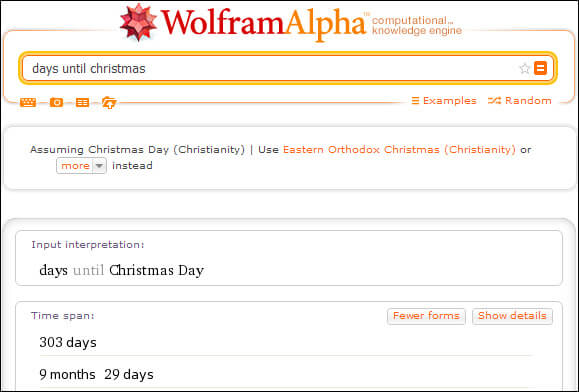This screenshot has height=392, width=579.
Task: Open the Examples link
Action: [449, 100]
